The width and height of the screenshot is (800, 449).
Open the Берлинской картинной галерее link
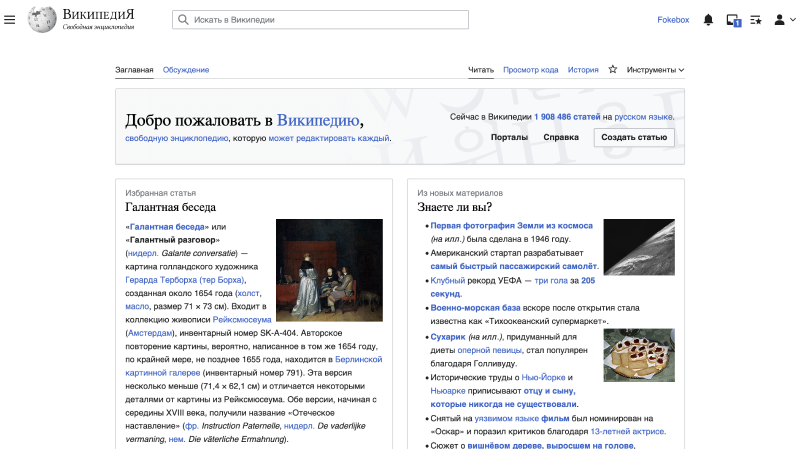254,366
